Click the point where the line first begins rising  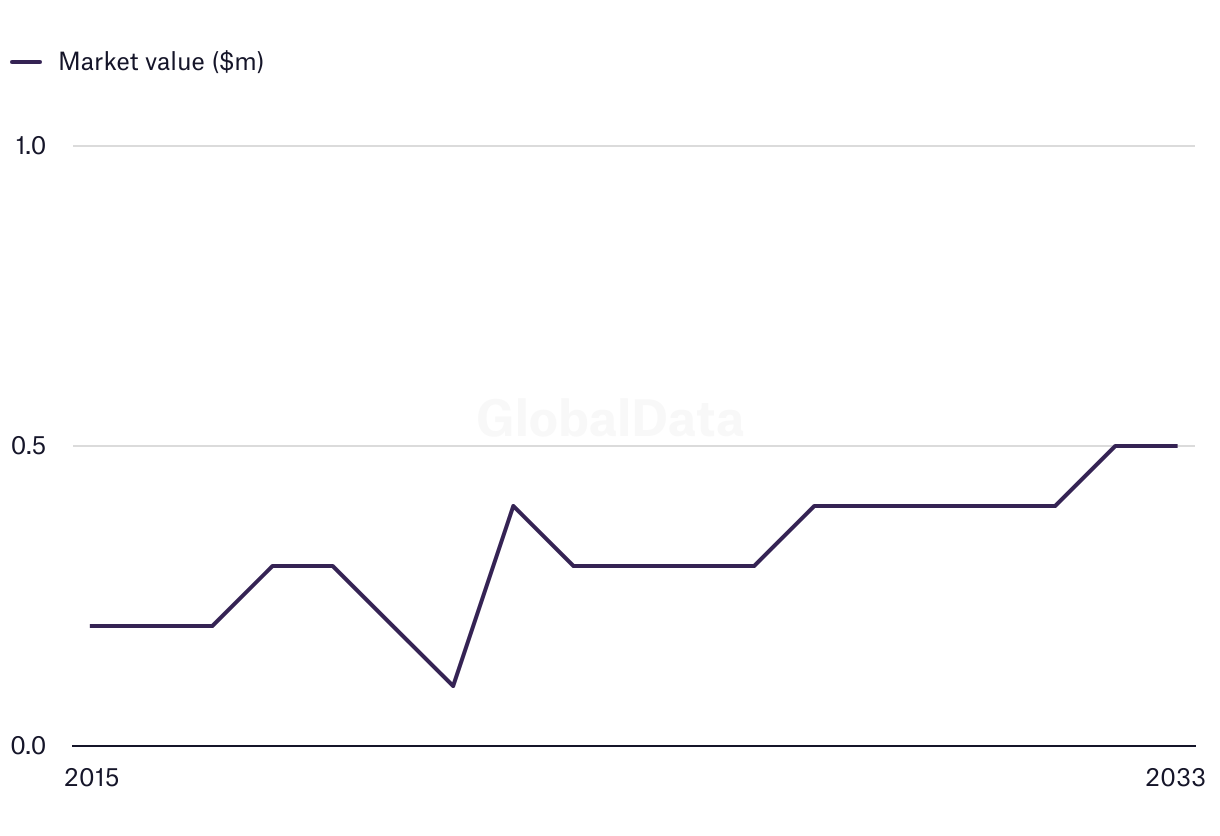coord(212,626)
